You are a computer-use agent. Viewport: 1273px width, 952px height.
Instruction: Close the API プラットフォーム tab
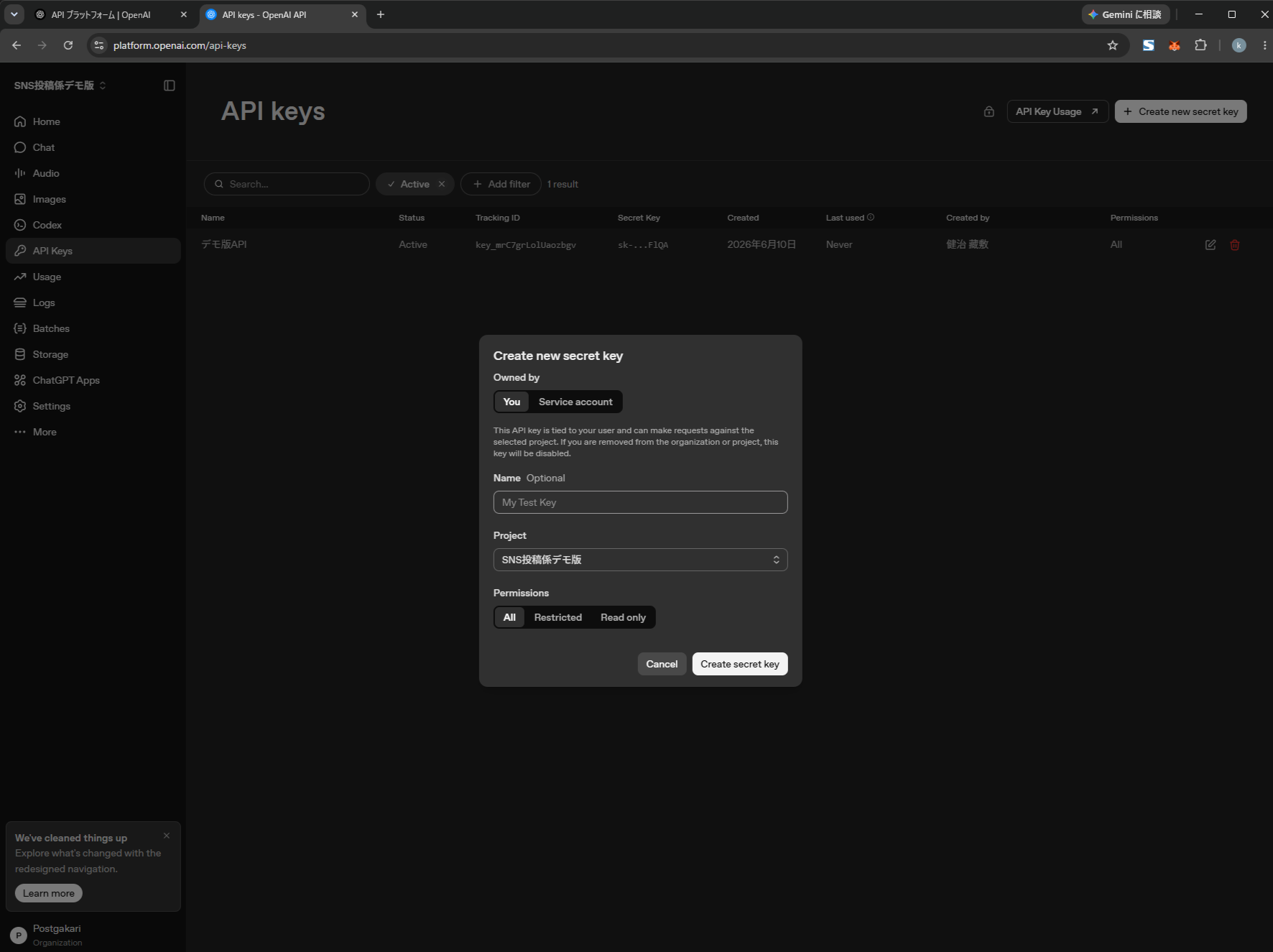[x=183, y=14]
